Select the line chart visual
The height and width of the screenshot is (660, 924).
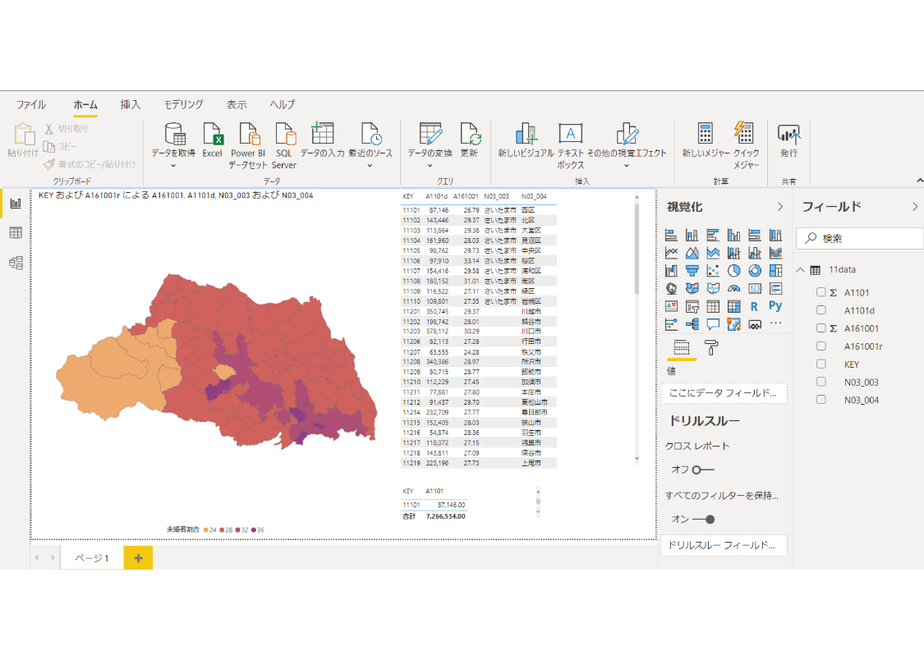tap(671, 253)
